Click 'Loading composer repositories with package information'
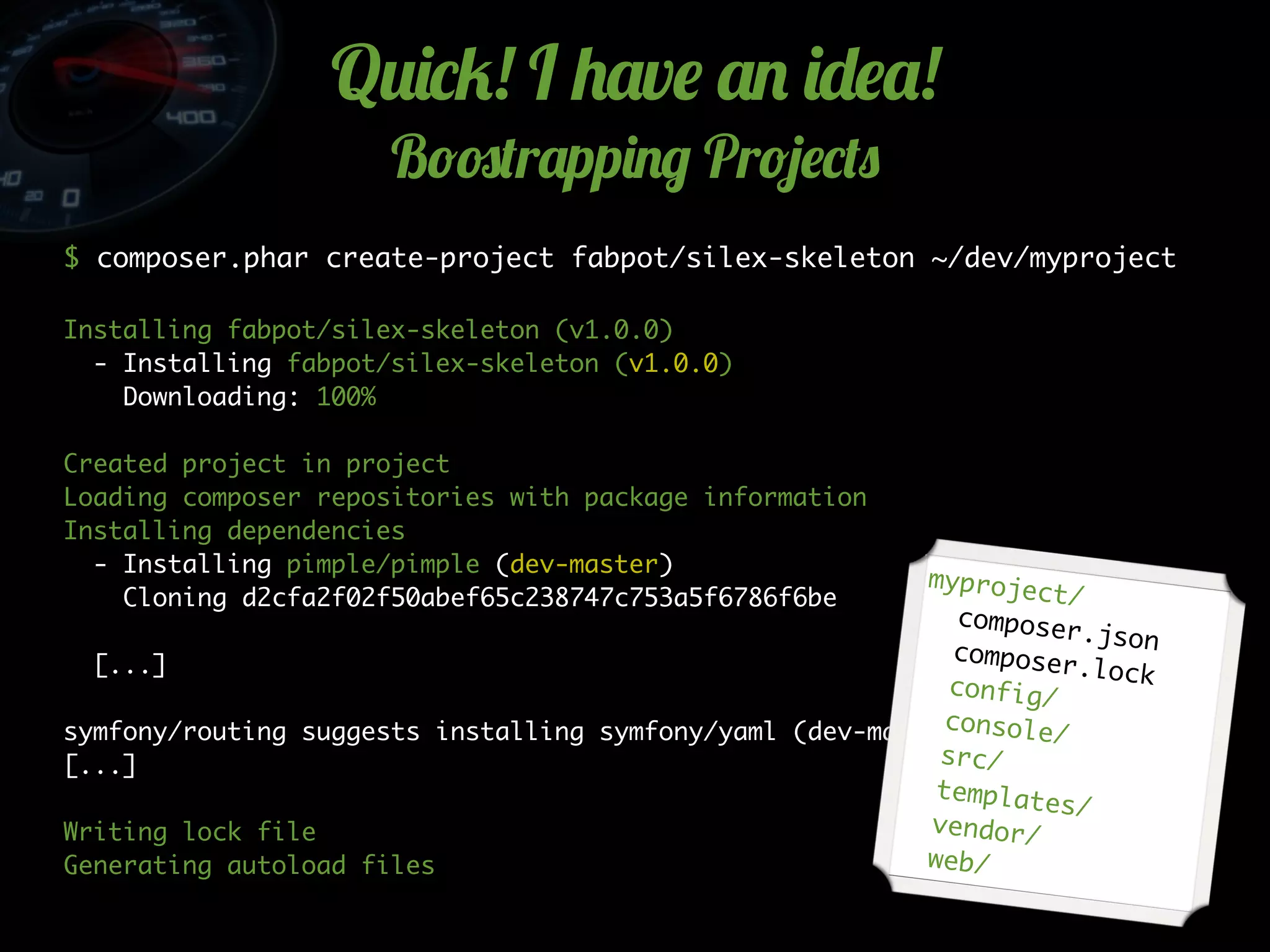The image size is (1270, 952). pyautogui.click(x=465, y=498)
